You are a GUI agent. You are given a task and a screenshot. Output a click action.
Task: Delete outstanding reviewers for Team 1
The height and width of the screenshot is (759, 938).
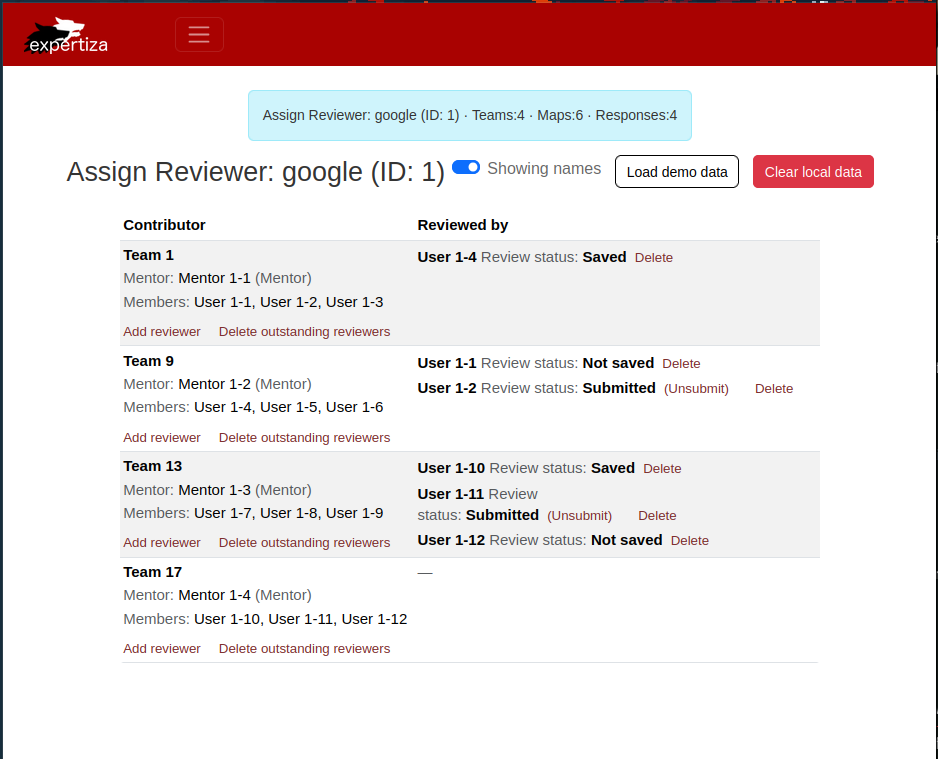pos(304,332)
